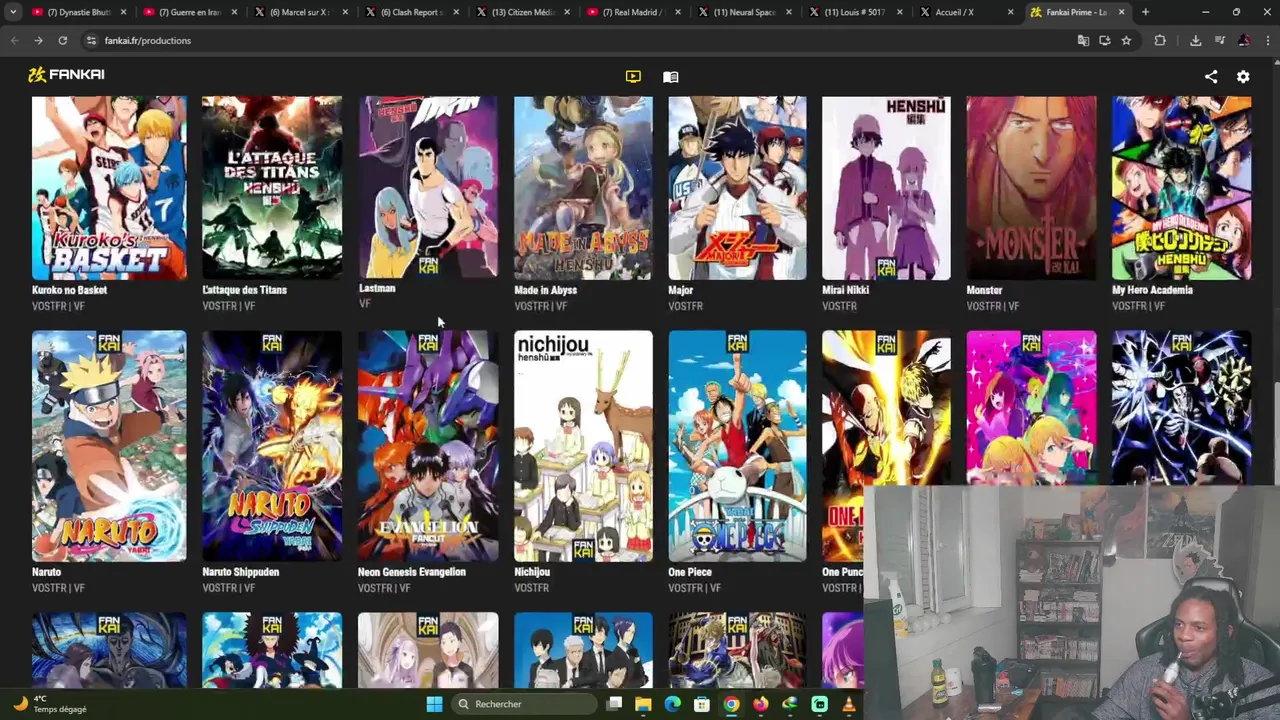The image size is (1280, 720).
Task: Open the browser extensions puzzle icon
Action: [1160, 40]
